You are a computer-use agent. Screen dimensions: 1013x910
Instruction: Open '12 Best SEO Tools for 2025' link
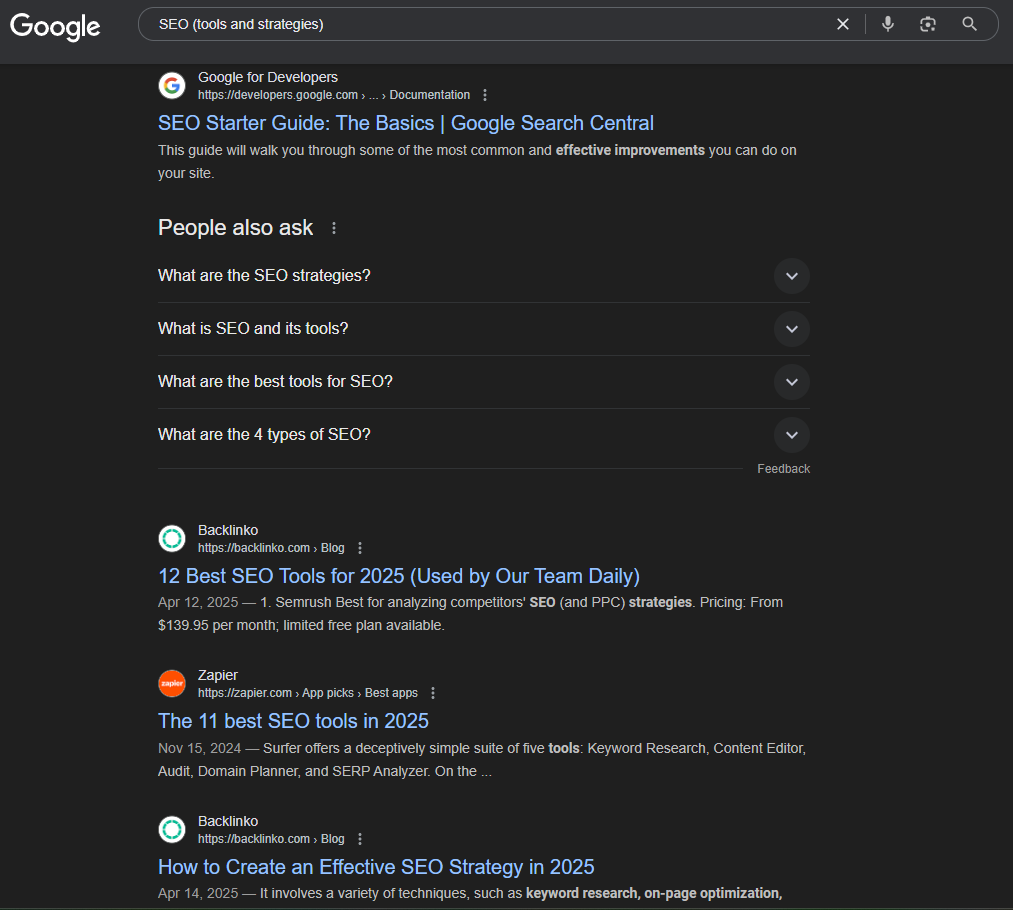[399, 576]
